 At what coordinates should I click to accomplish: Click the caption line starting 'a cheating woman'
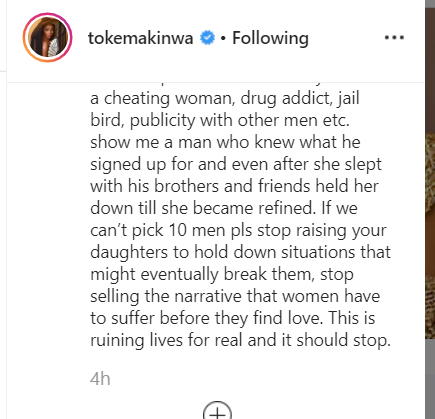coord(225,99)
